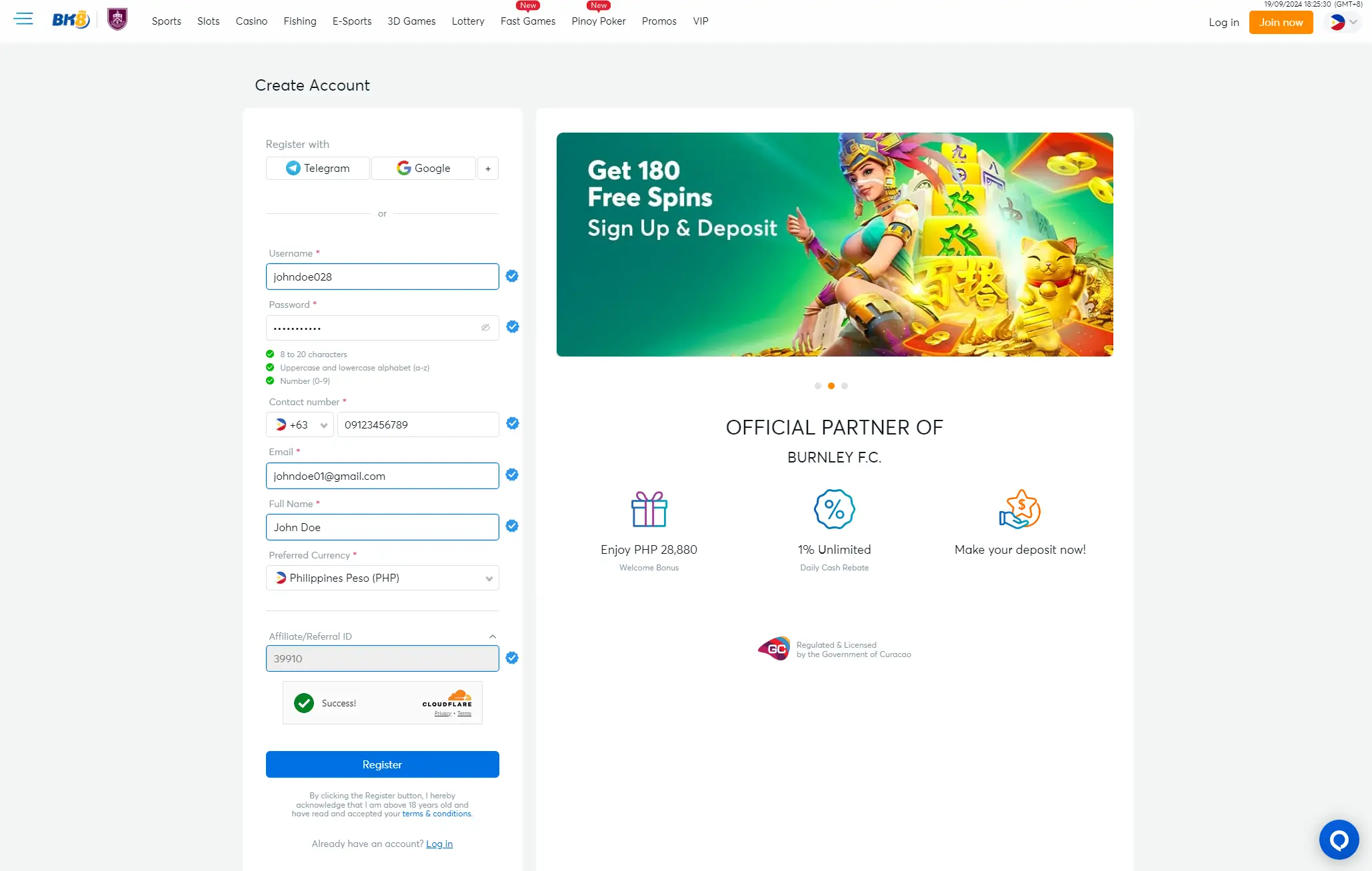
Task: Expand the Philippines Peso currency dropdown
Action: (488, 578)
